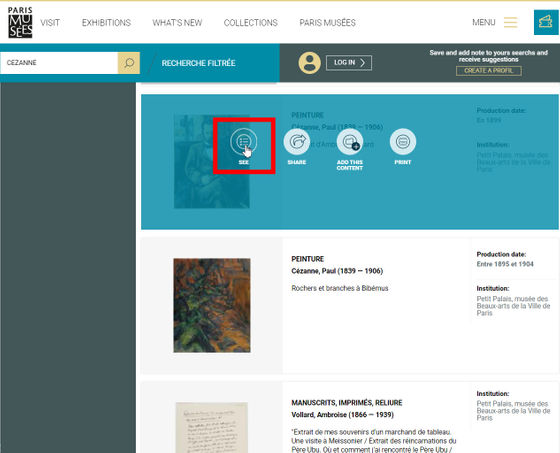
Task: Open the ticket icon in the header
Action: pos(546,22)
